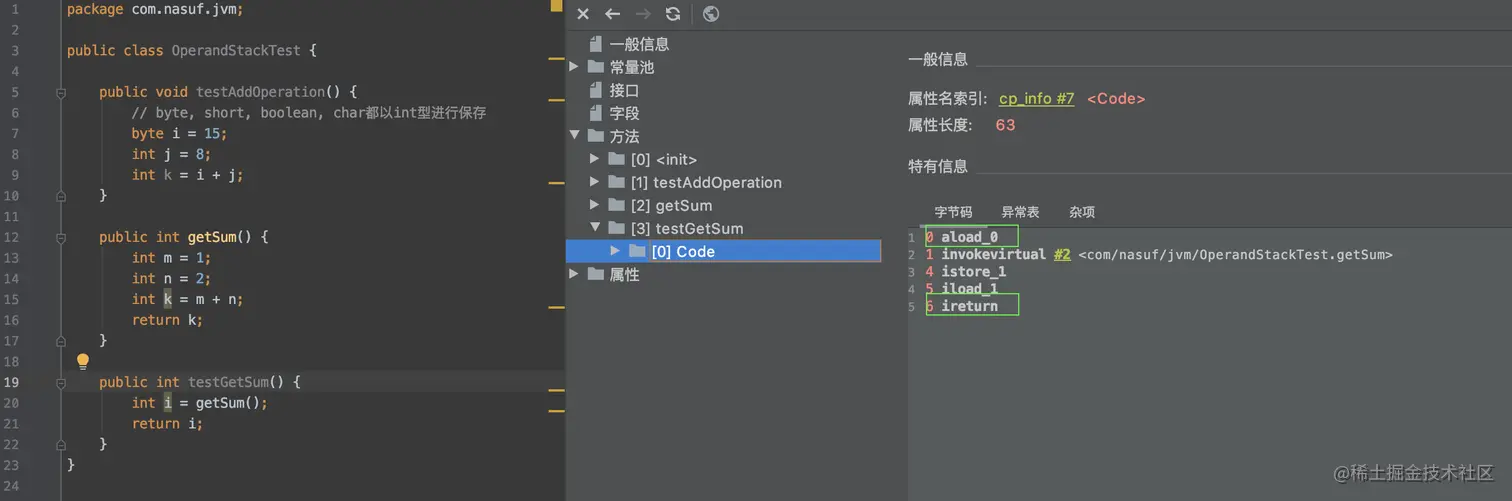Collapse the [3] testGetSum method node
The height and width of the screenshot is (501, 1512).
pos(595,228)
